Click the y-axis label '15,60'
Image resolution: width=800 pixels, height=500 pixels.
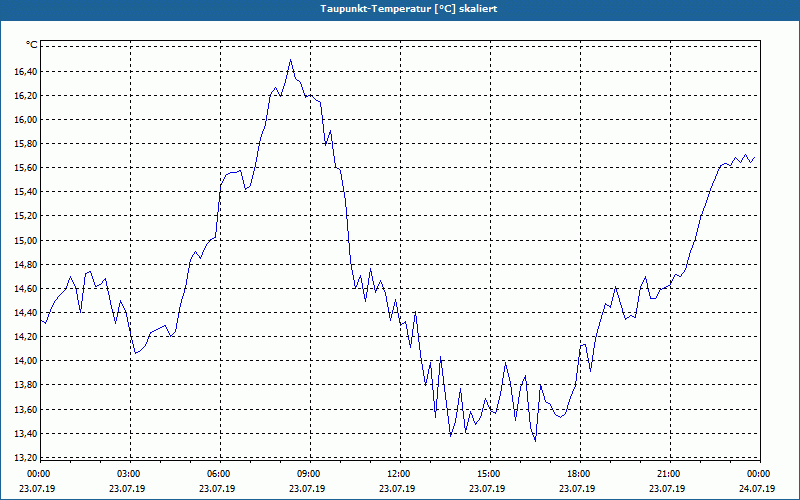click(x=26, y=168)
